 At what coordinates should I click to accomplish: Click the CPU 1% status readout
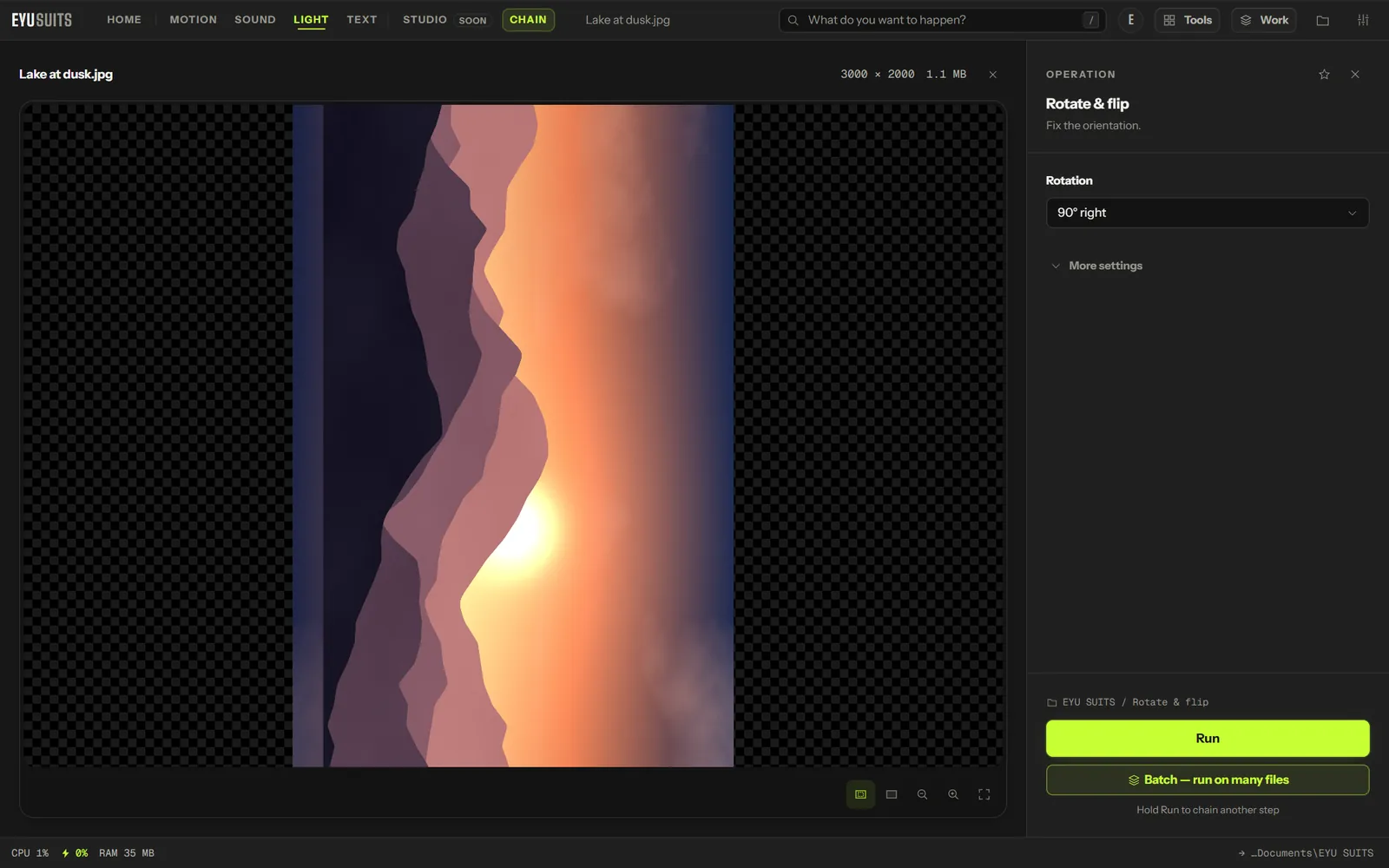pyautogui.click(x=30, y=853)
